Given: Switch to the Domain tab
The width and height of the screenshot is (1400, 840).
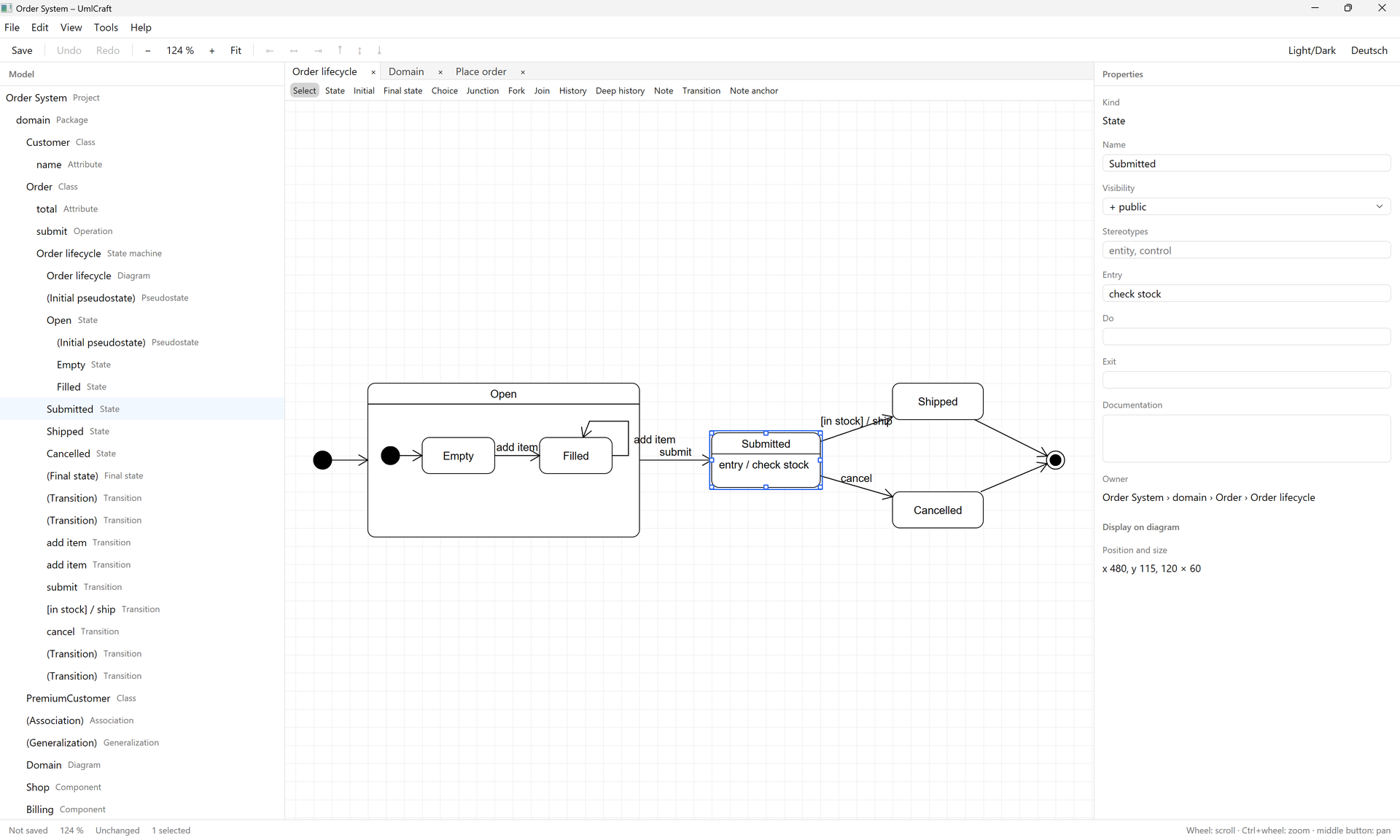Looking at the screenshot, I should (406, 71).
